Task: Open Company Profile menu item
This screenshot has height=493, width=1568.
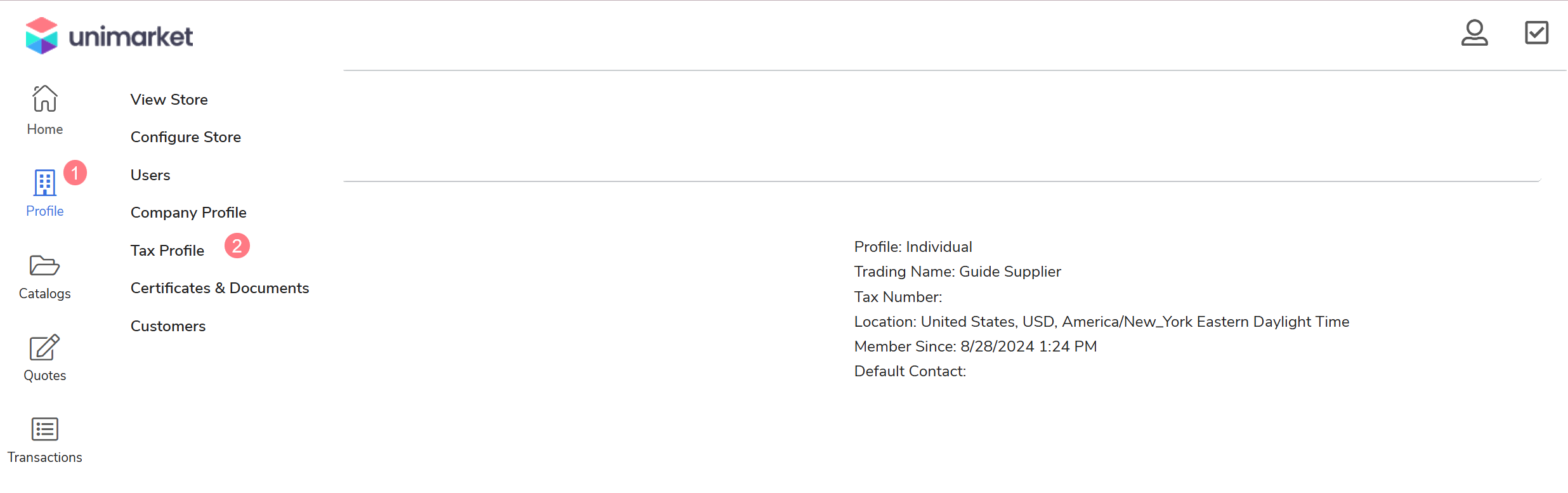Action: tap(188, 213)
